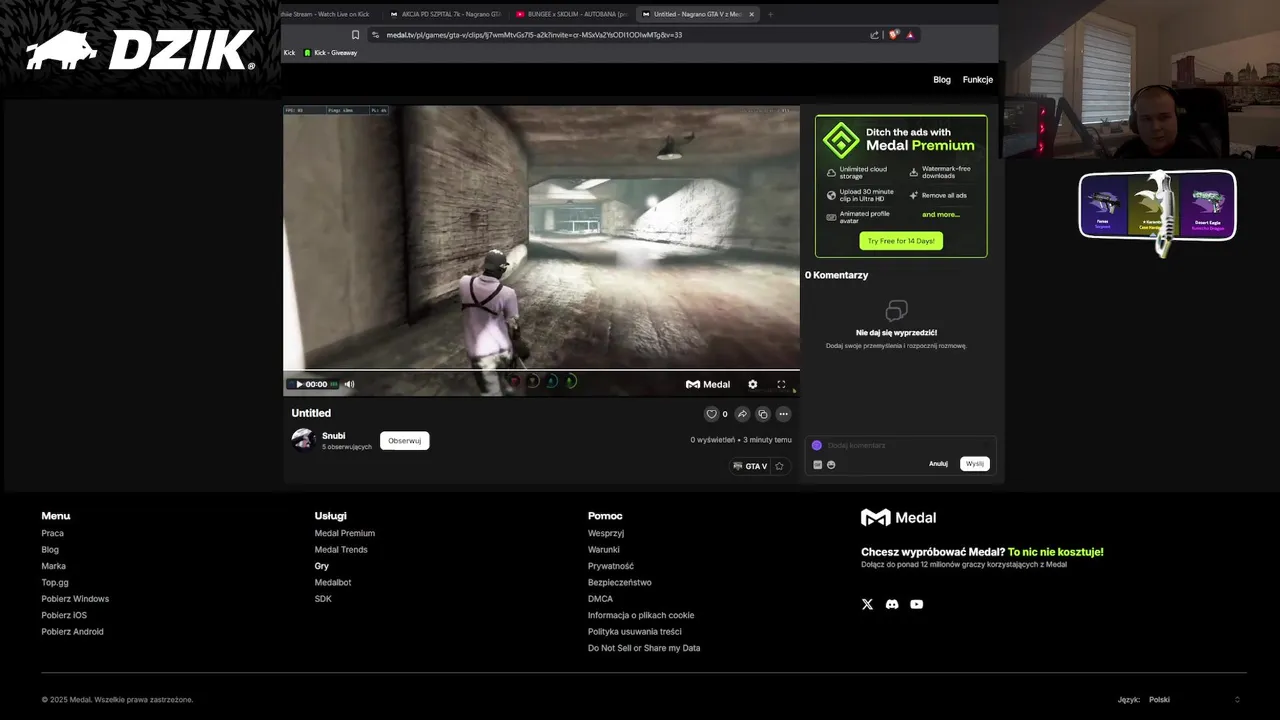The image size is (1280, 720).
Task: Play the clip with the play button
Action: click(299, 384)
